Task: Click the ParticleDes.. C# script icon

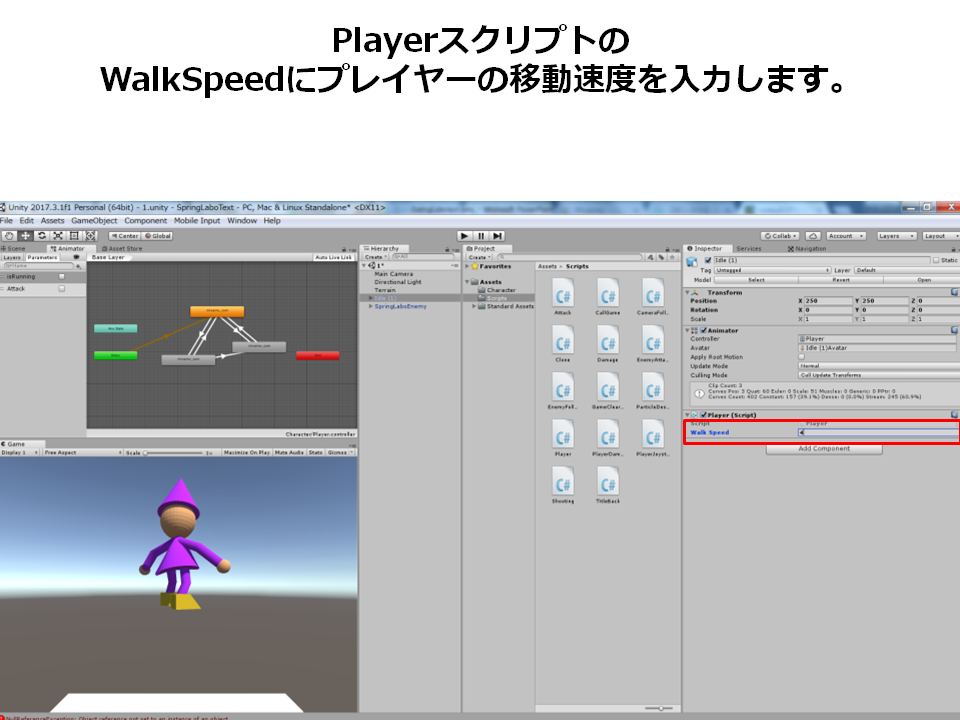Action: [653, 387]
